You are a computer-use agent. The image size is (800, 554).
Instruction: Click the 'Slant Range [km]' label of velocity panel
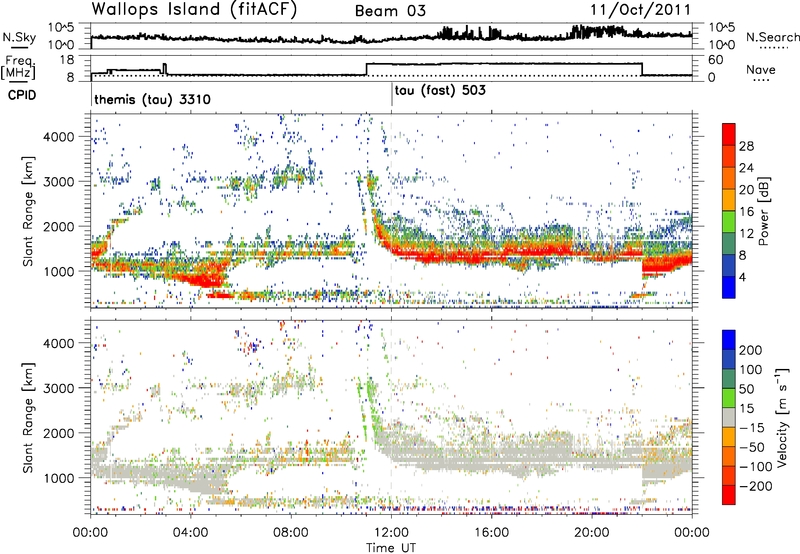29,418
